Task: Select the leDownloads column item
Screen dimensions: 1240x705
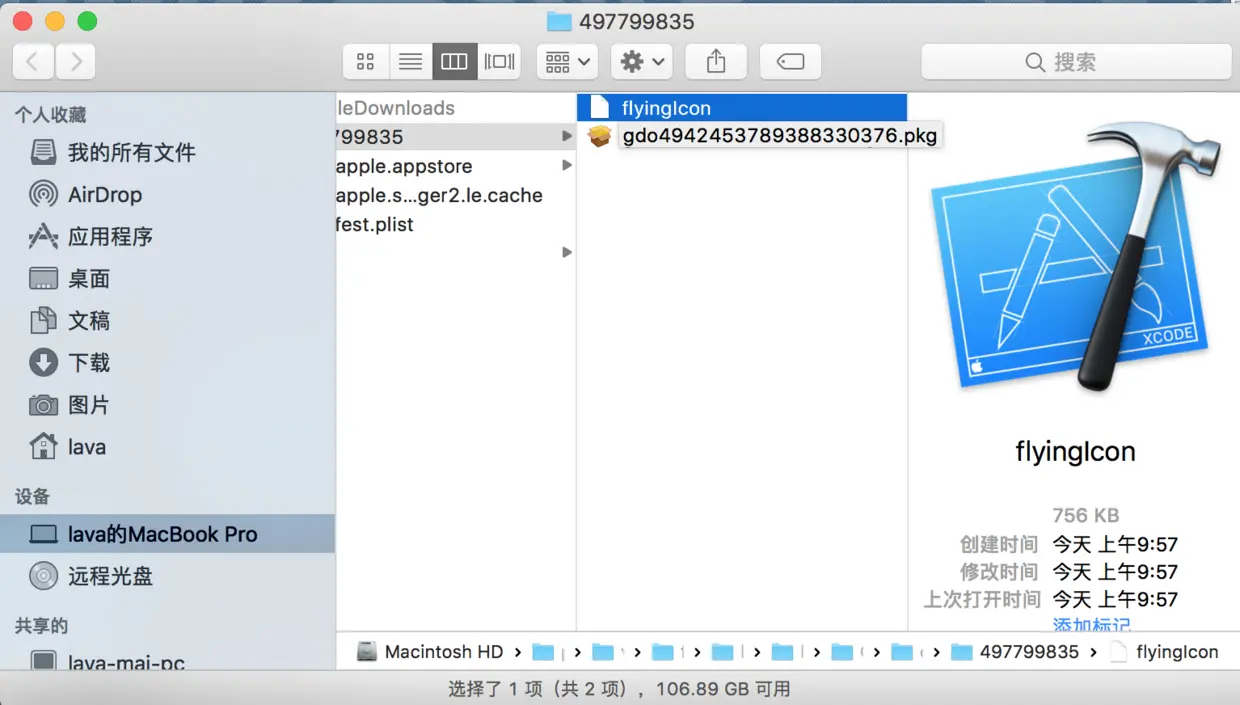Action: coord(396,108)
